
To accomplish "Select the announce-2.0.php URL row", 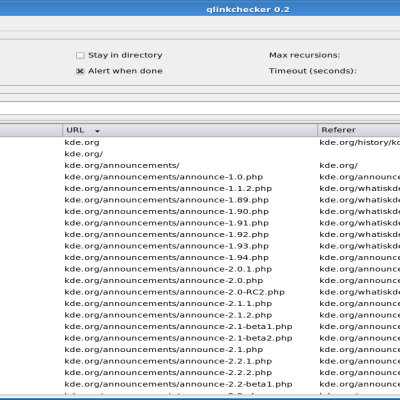I will (x=164, y=281).
